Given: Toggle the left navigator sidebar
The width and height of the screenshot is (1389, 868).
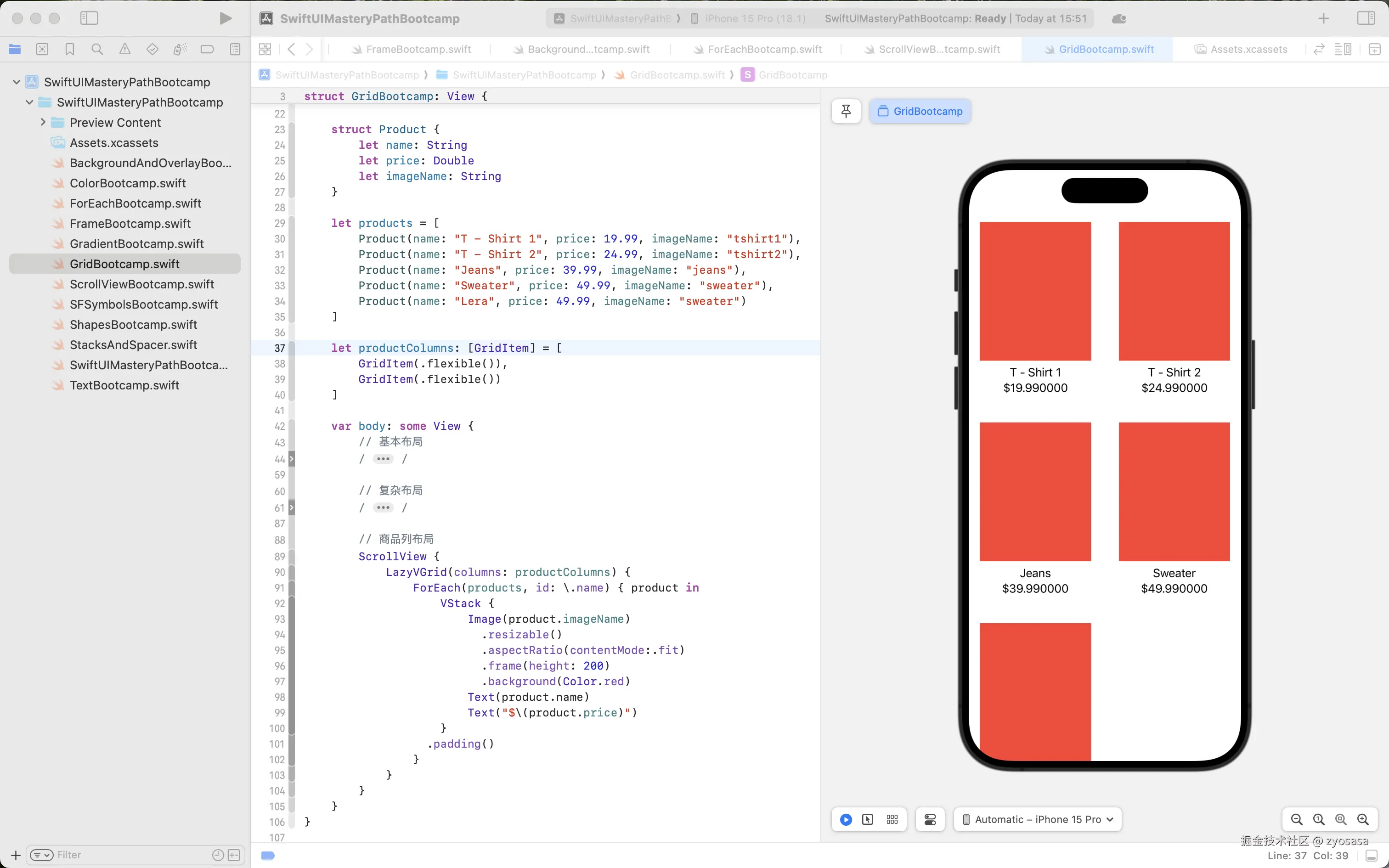Looking at the screenshot, I should 89,18.
